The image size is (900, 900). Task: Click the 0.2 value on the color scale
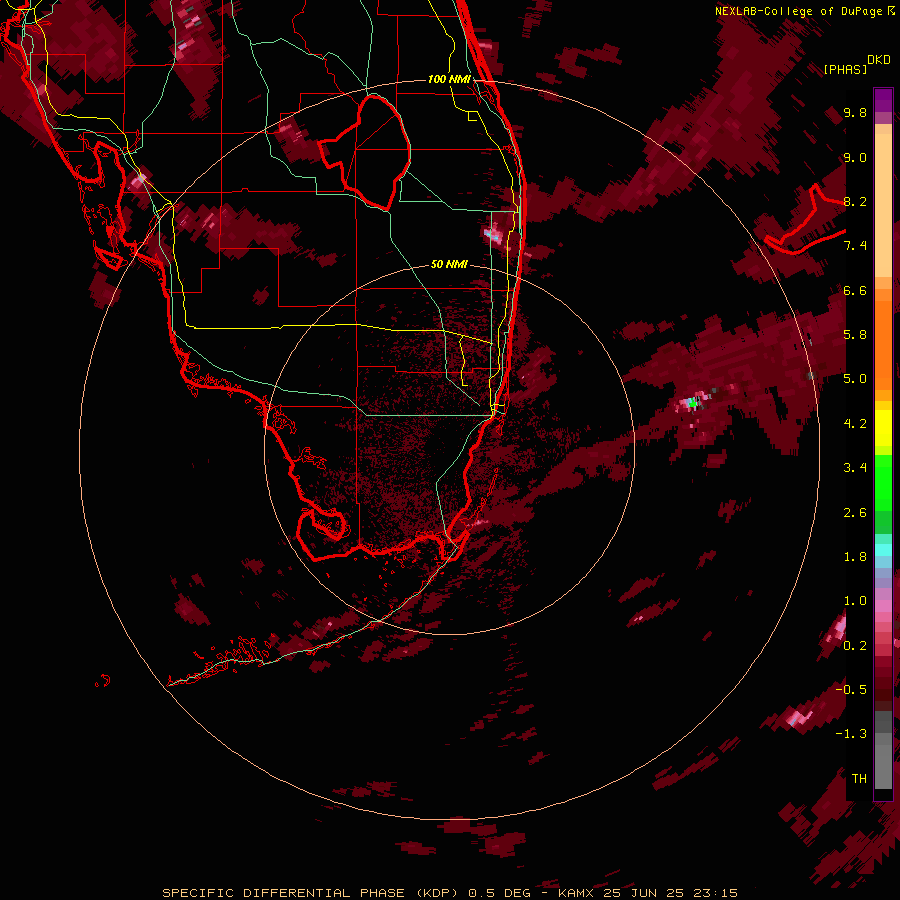tap(855, 645)
